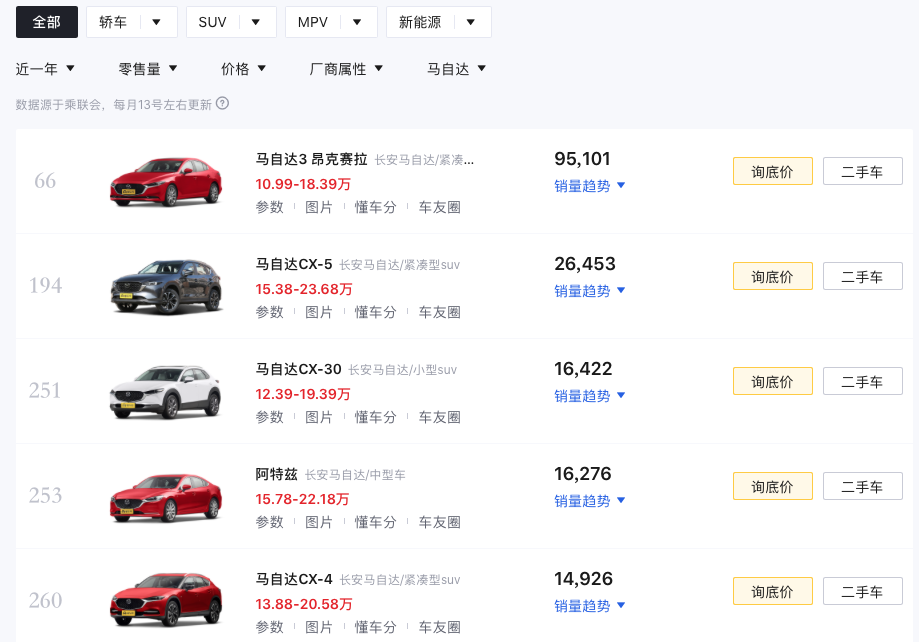Open 车友圈 for 马自达3 昂克赛拉
Image resolution: width=919 pixels, height=642 pixels.
click(x=440, y=207)
